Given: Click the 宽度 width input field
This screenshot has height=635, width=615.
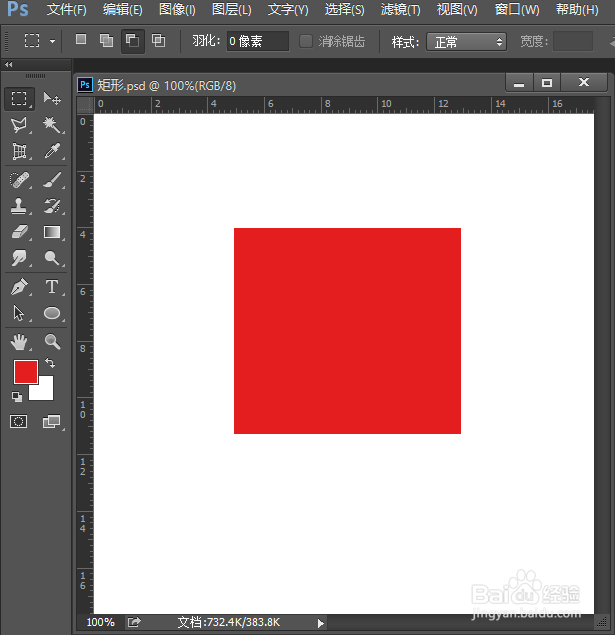Looking at the screenshot, I should 573,41.
